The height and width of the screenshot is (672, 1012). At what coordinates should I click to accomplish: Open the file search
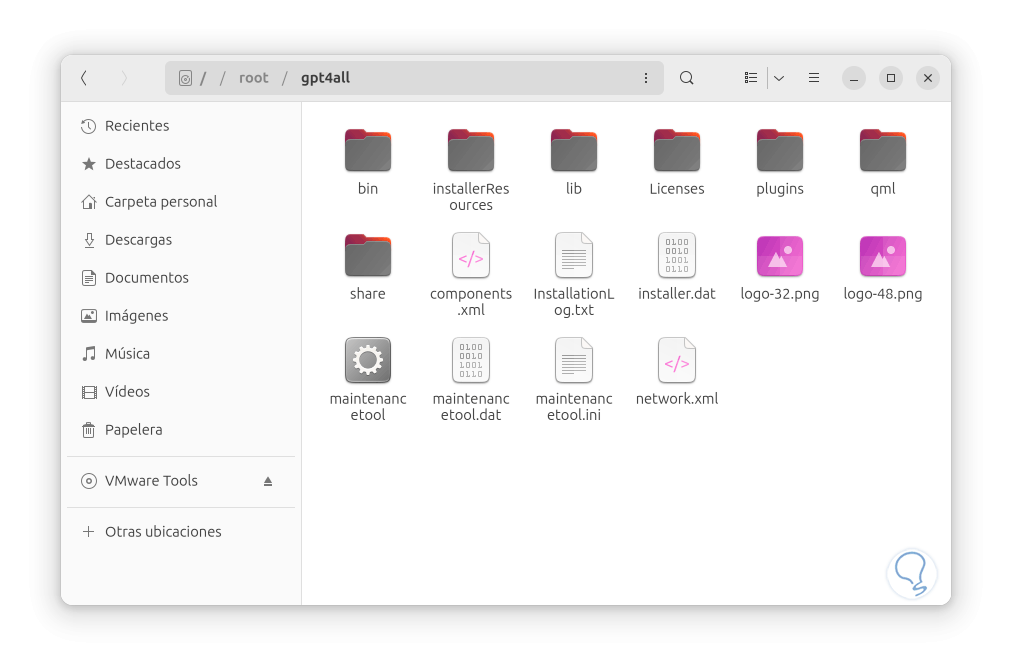(x=687, y=78)
